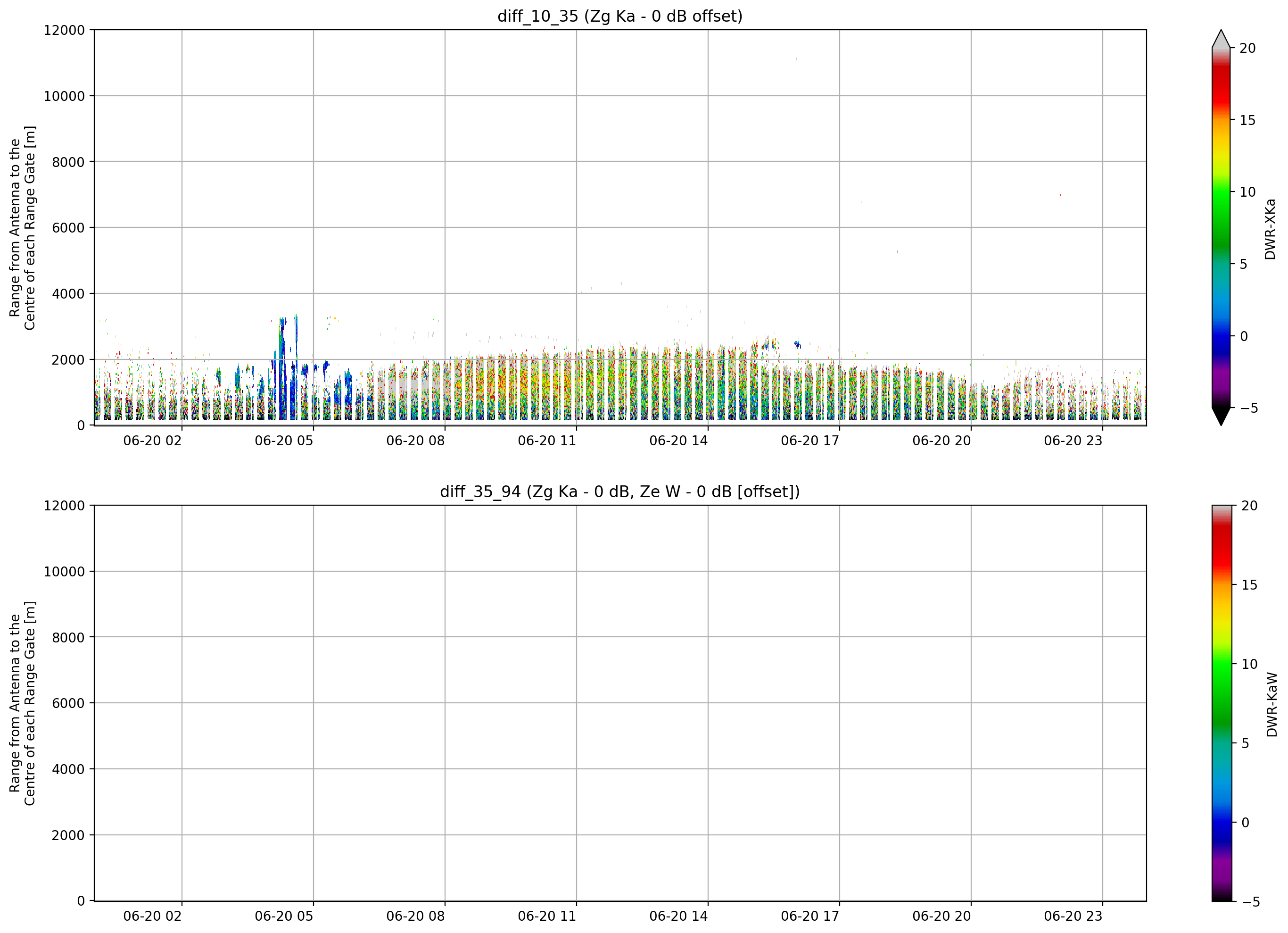Screen dimensions: 1288x933
Task: Click the '06-20 05' x-tick in the diff_10_35 plot
Action: tap(284, 441)
